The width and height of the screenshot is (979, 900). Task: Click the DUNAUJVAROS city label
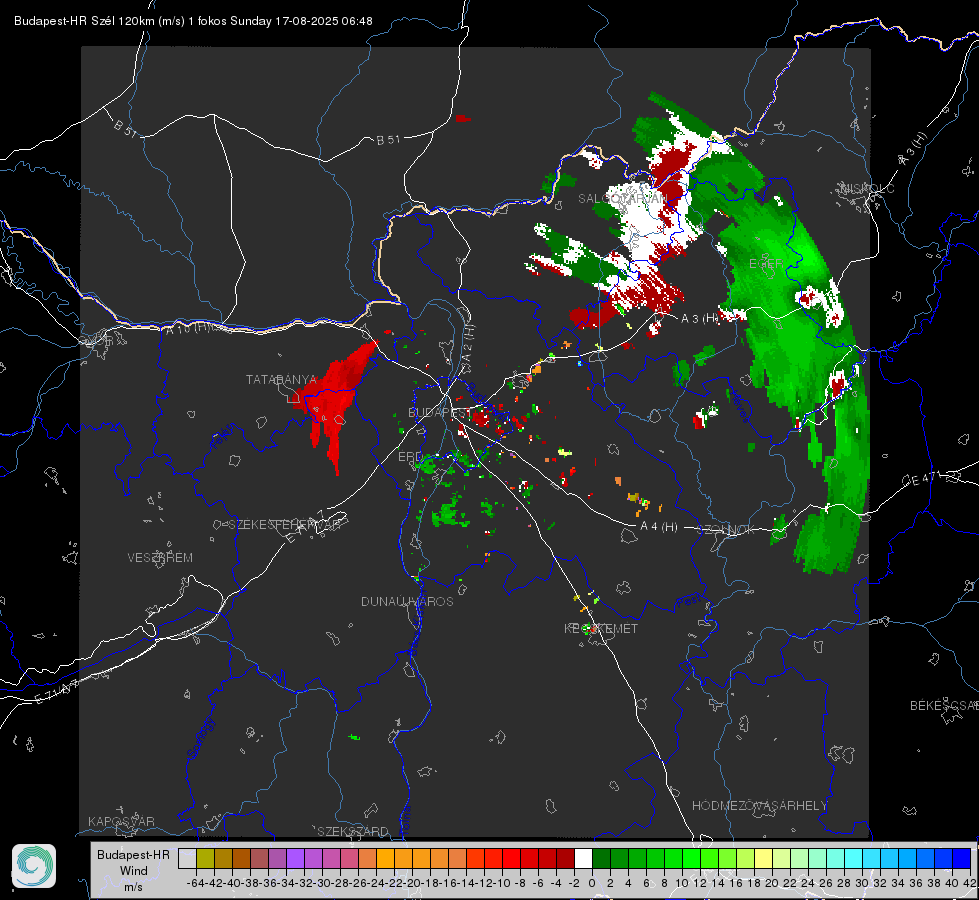point(407,601)
